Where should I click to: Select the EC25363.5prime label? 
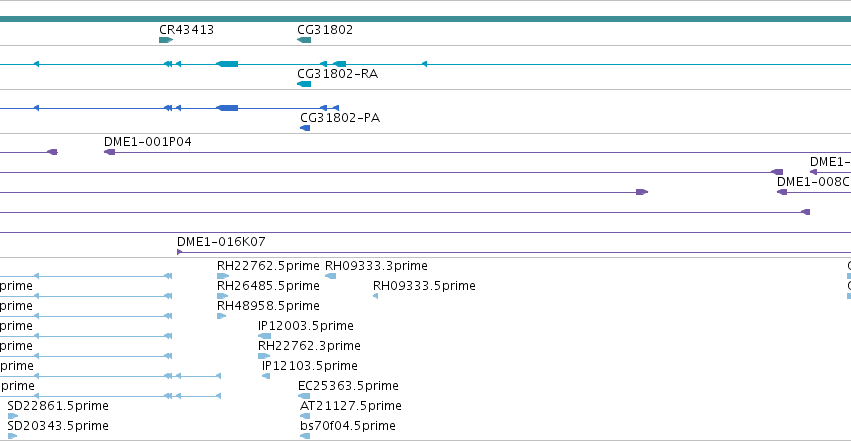point(348,386)
